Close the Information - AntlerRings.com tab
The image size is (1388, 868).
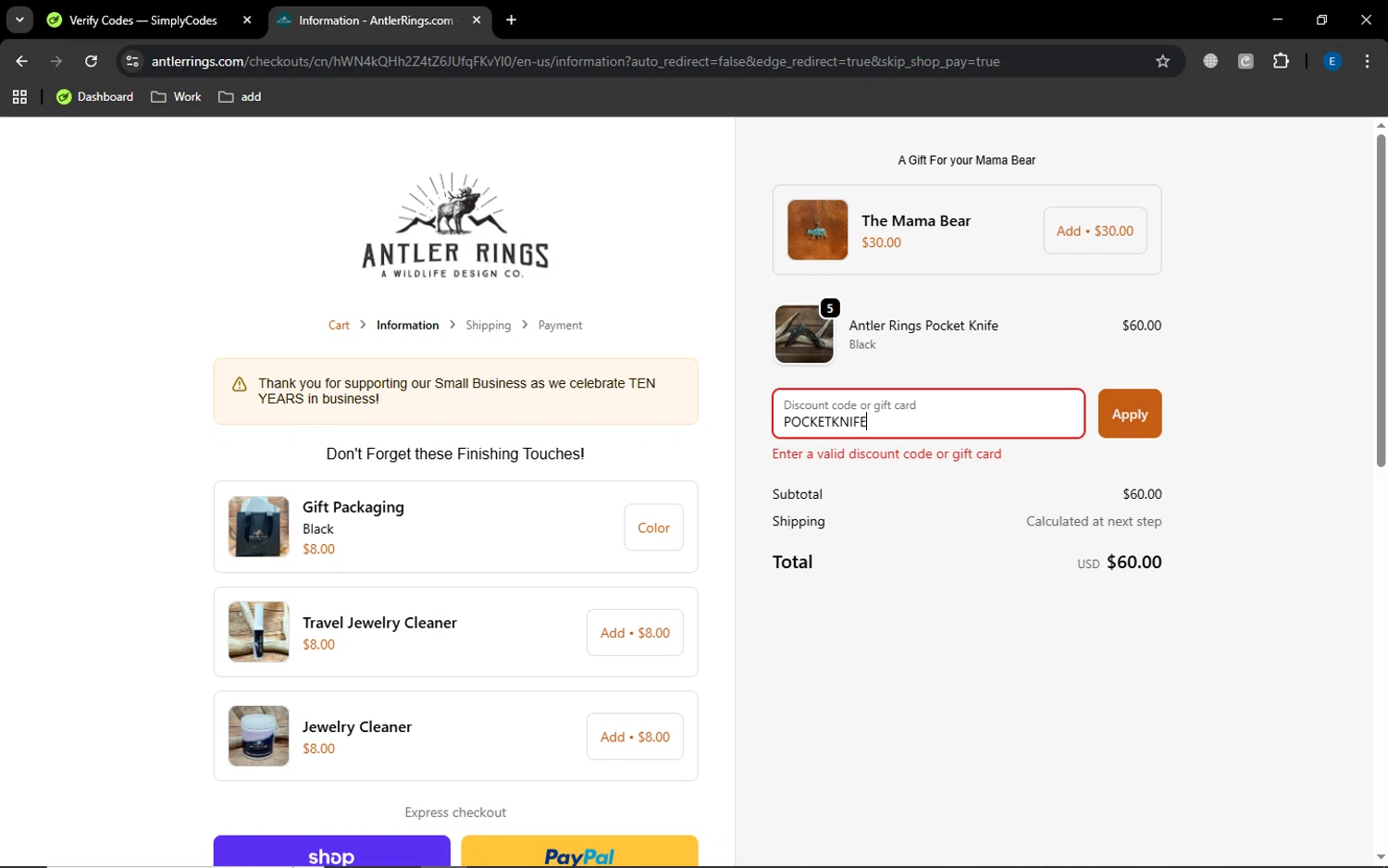[x=477, y=19]
